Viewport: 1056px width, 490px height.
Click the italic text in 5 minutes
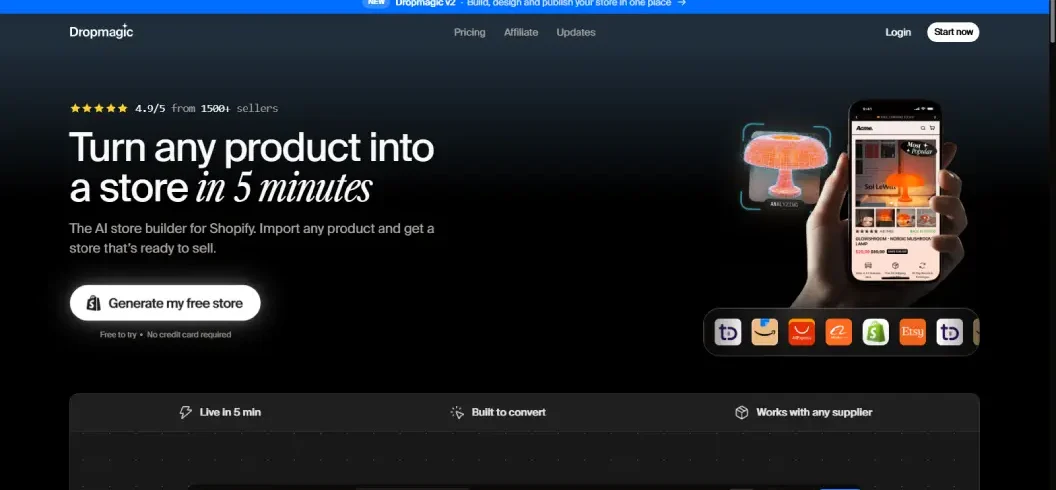(x=284, y=189)
